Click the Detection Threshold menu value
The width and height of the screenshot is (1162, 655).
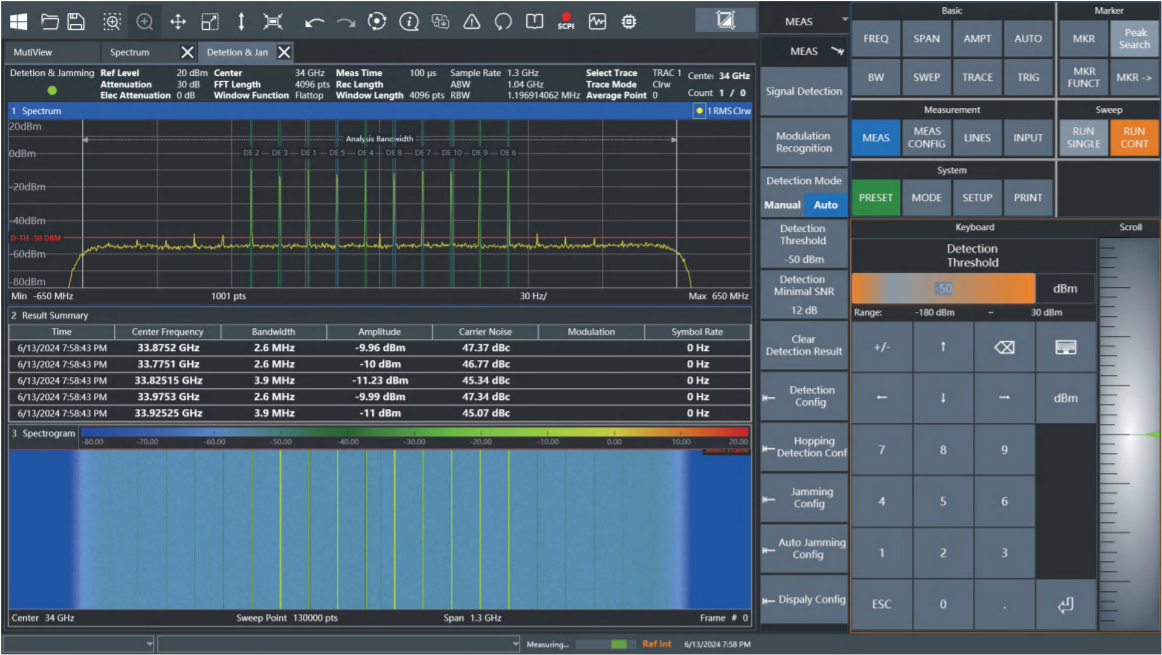tap(804, 244)
